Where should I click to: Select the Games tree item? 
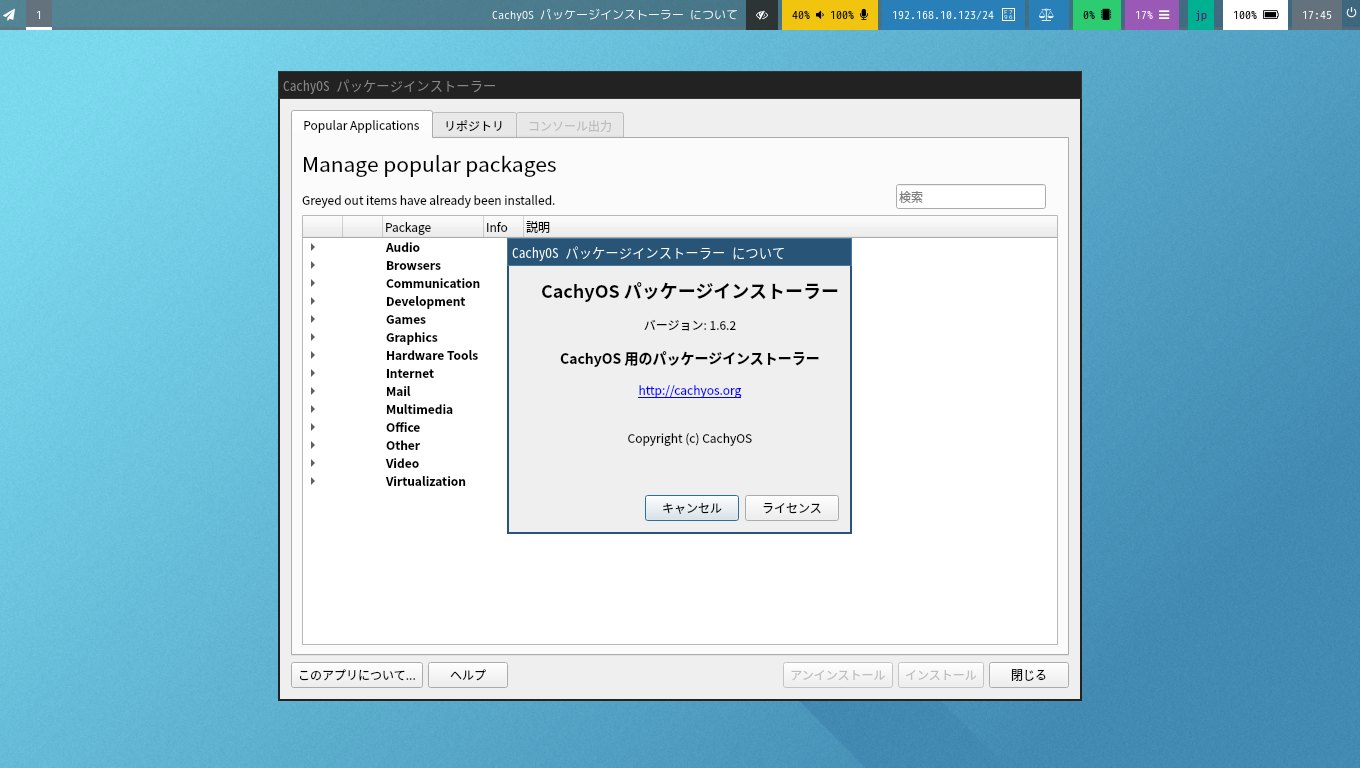click(x=406, y=319)
